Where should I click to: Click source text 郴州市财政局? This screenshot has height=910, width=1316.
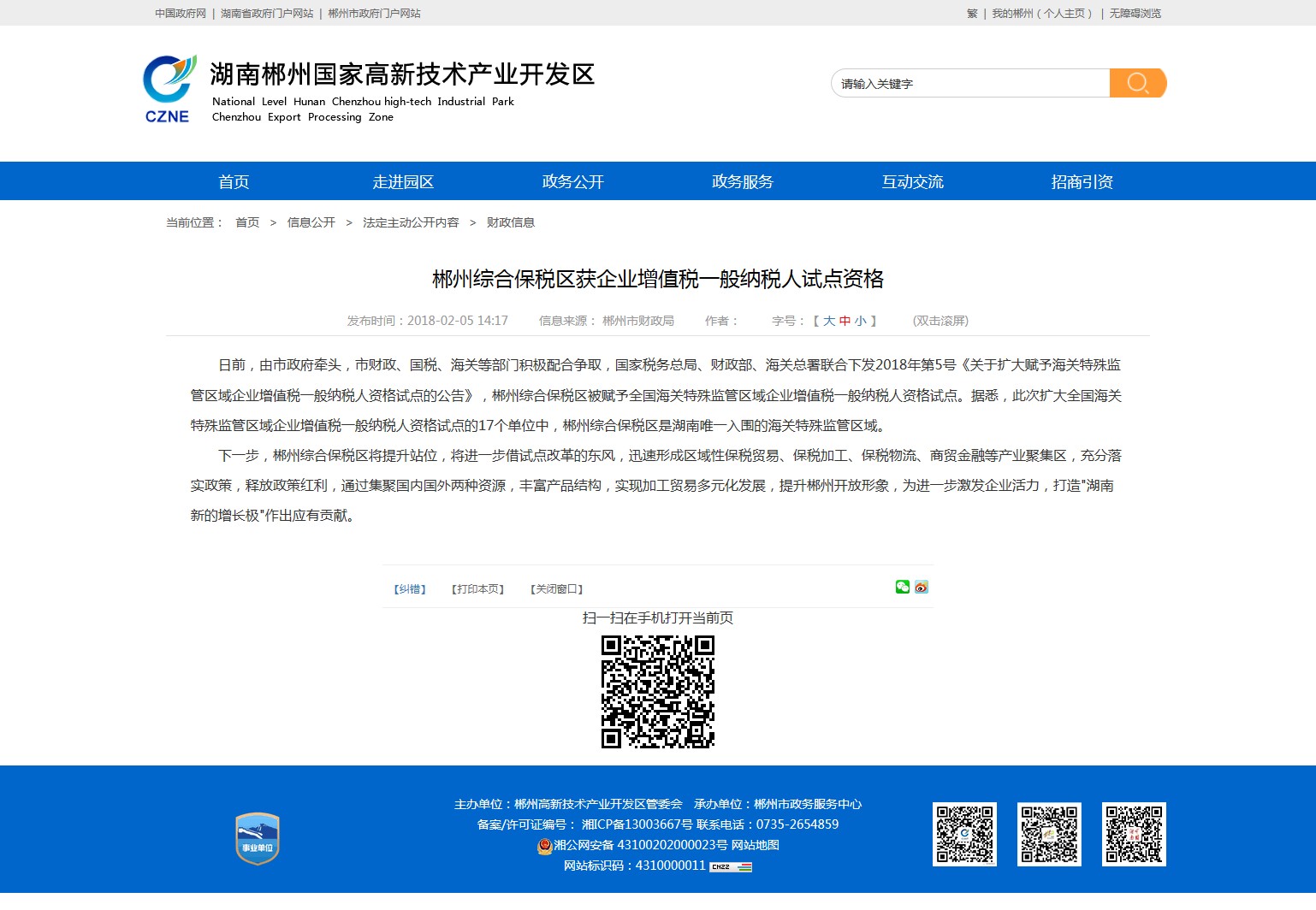pyautogui.click(x=638, y=321)
